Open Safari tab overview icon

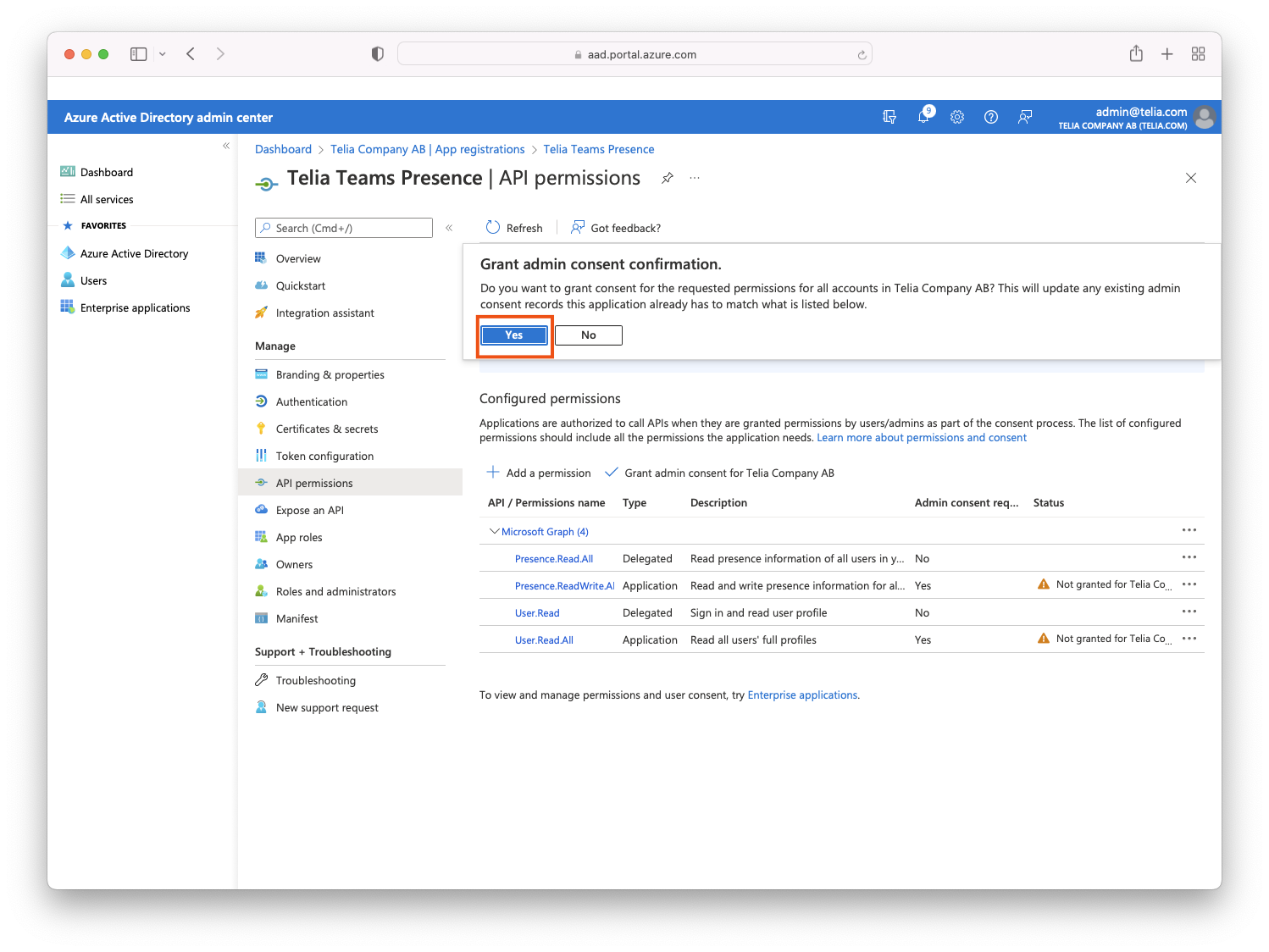pyautogui.click(x=1198, y=54)
